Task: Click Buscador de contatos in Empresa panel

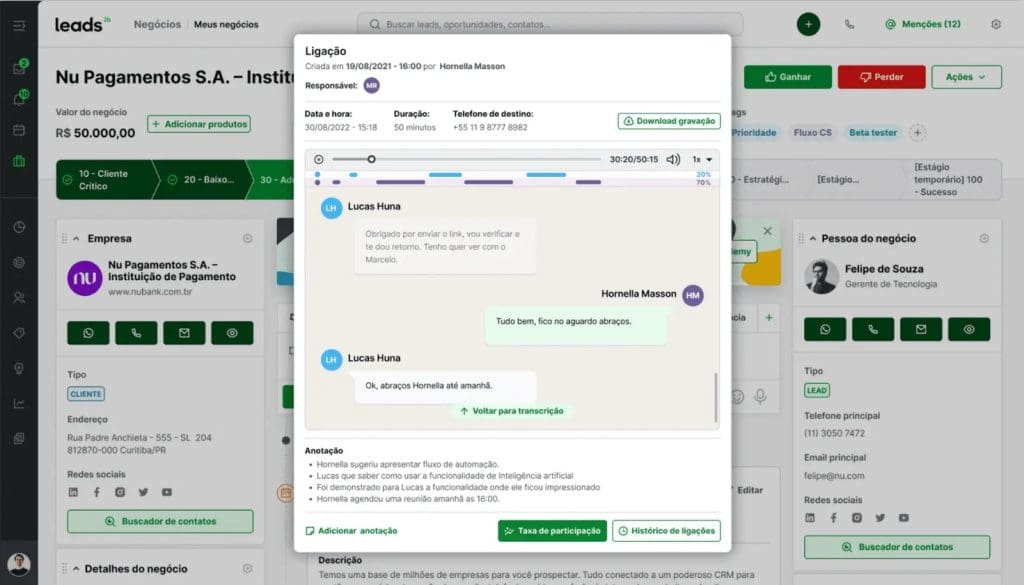Action: tap(160, 522)
